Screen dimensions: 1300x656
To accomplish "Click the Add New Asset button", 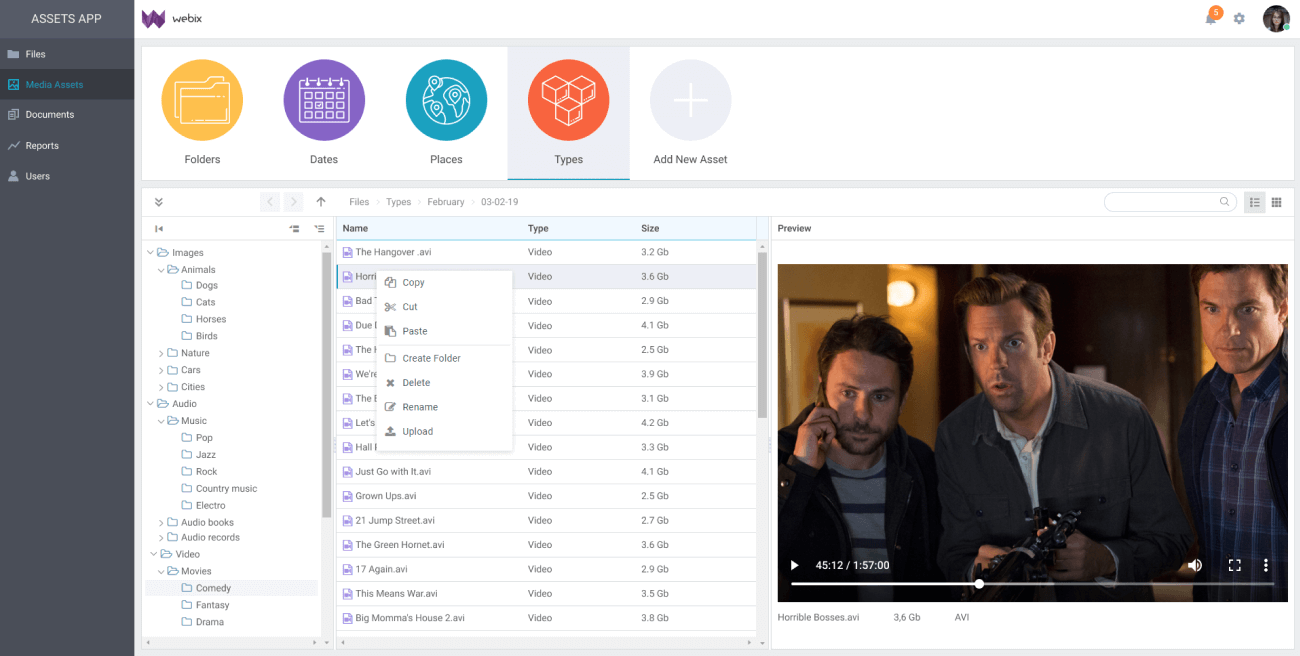I will 690,113.
